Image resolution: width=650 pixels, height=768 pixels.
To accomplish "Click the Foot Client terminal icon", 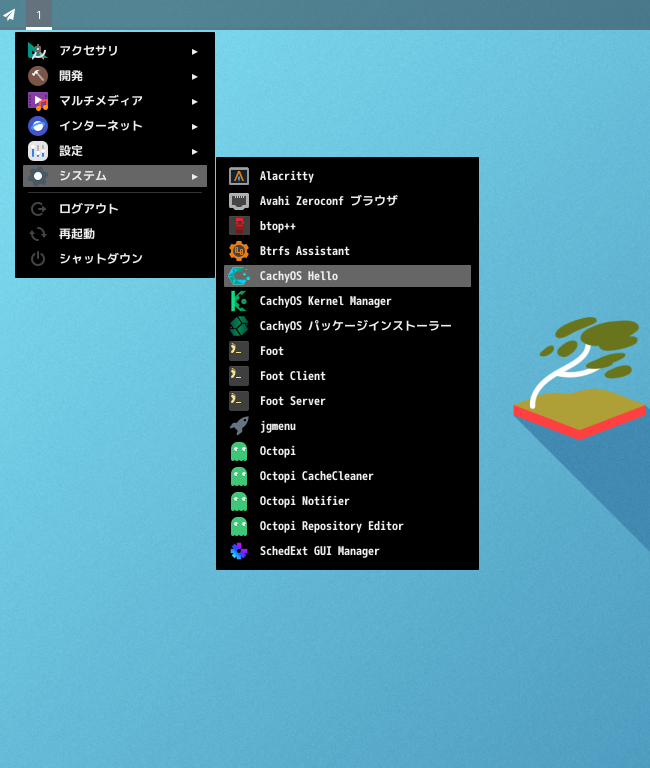I will tap(239, 376).
